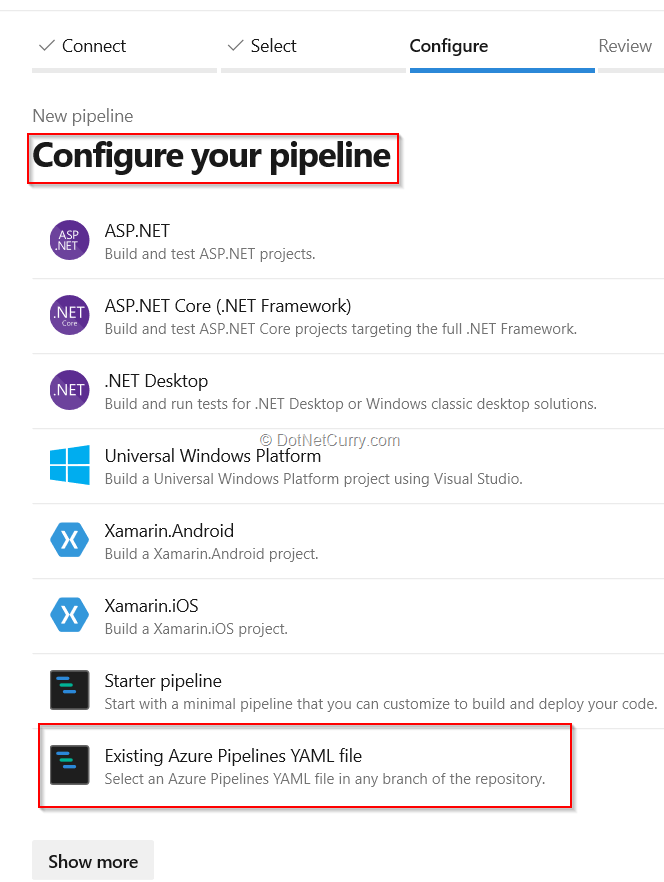Choose the Starter pipeline title
Image resolution: width=664 pixels, height=882 pixels.
(163, 681)
